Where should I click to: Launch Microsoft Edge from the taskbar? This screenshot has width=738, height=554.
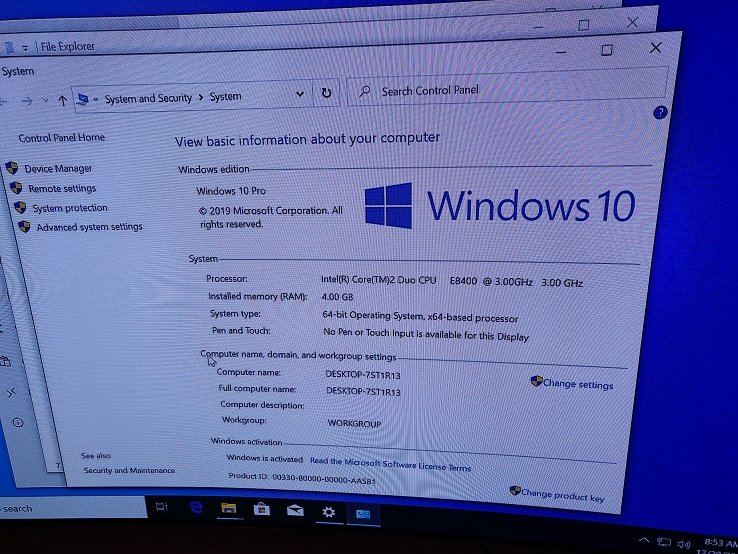coord(196,507)
